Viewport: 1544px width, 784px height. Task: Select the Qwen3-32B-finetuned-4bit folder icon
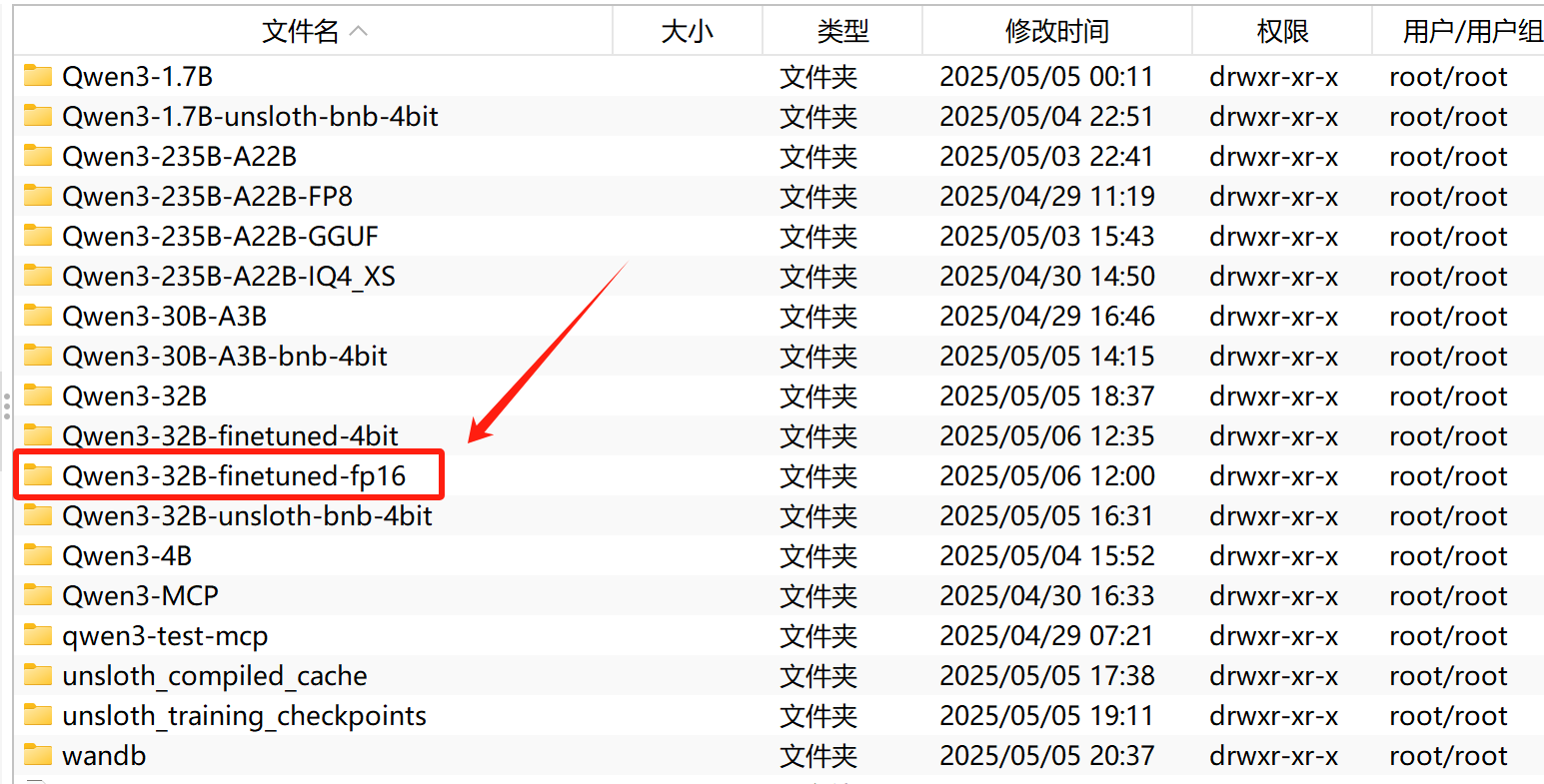point(38,435)
